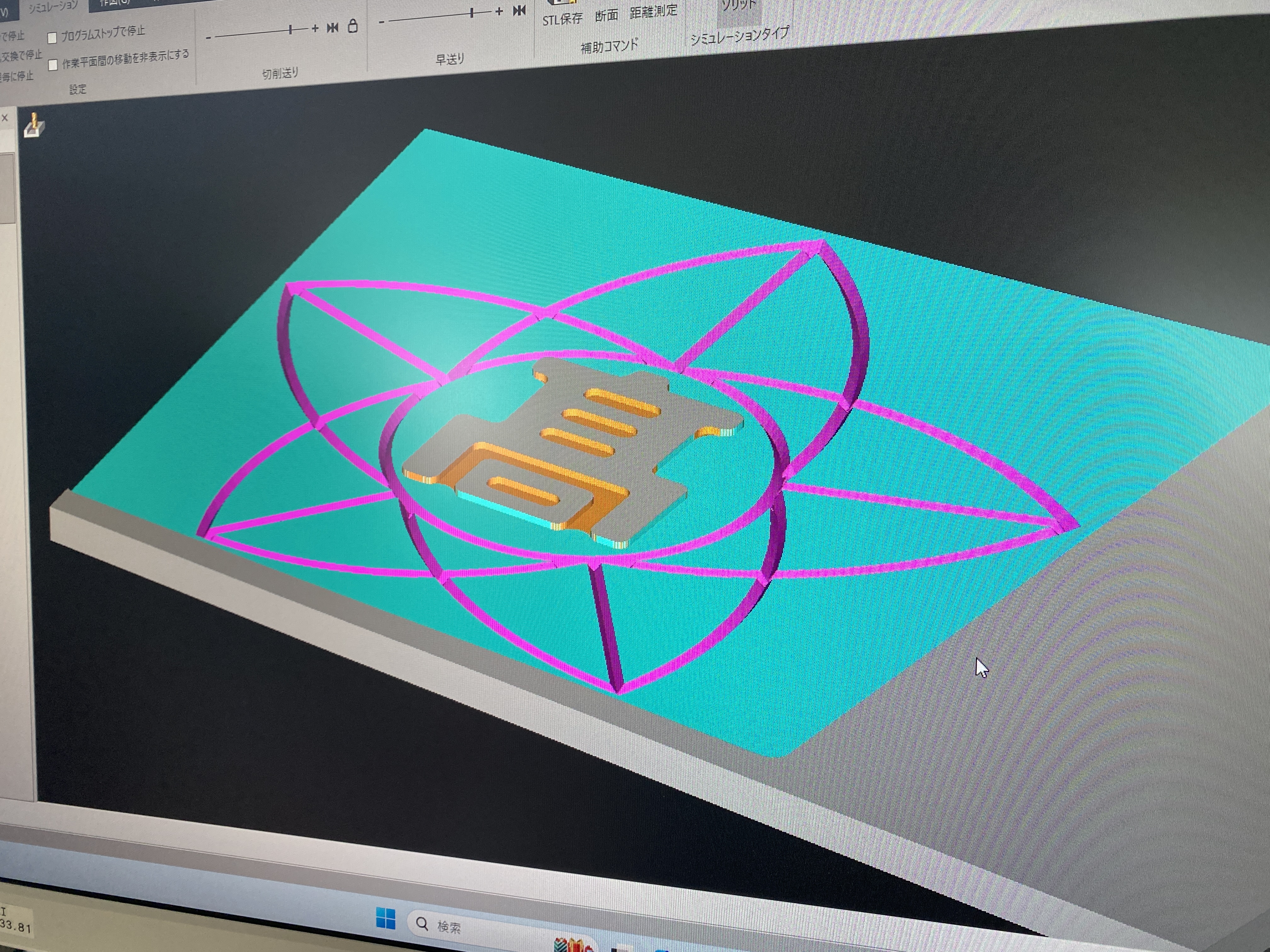Click the cutting feed (切削送り) slider handle

[x=290, y=30]
